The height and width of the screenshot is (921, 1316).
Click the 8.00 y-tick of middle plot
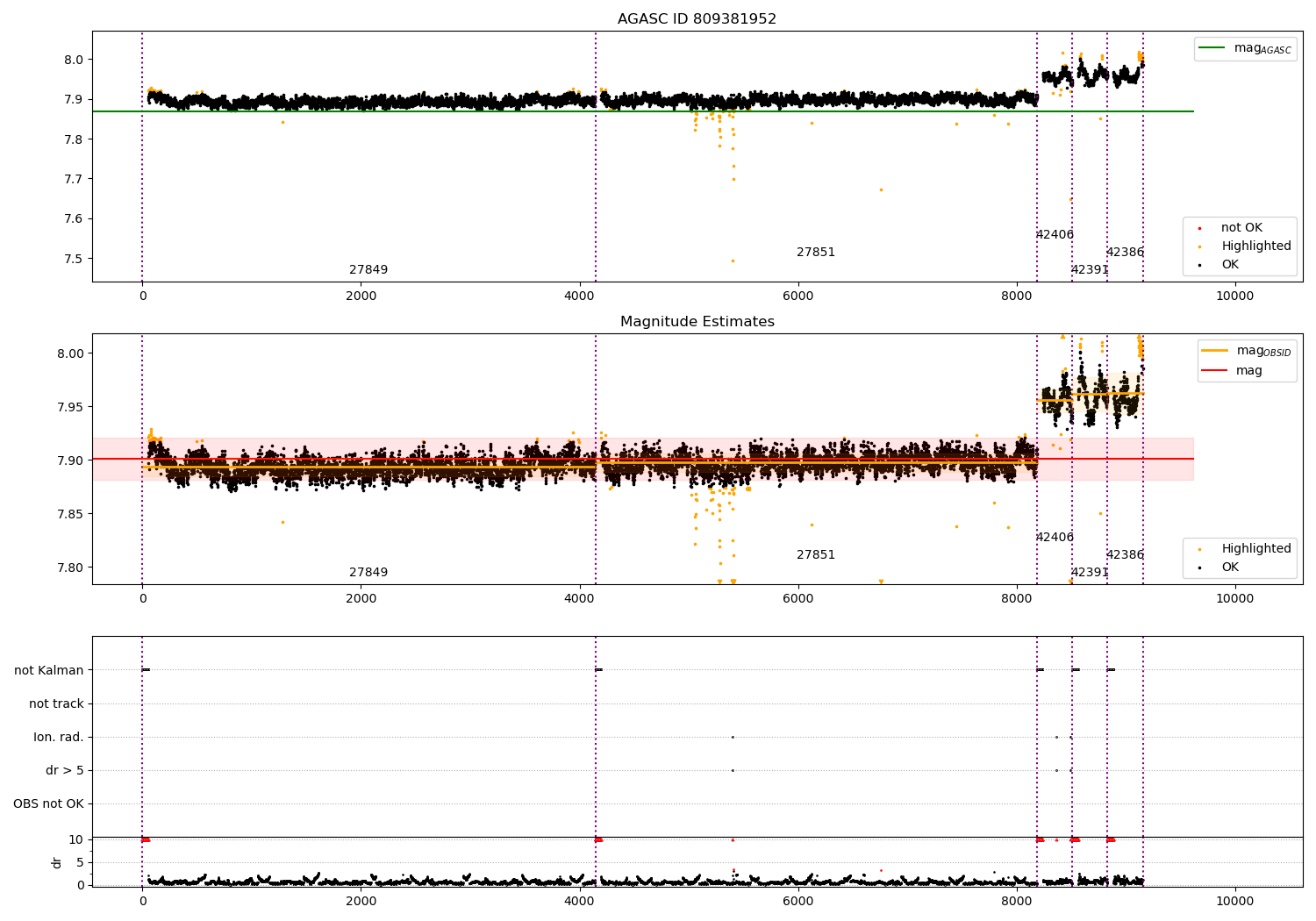pos(69,353)
